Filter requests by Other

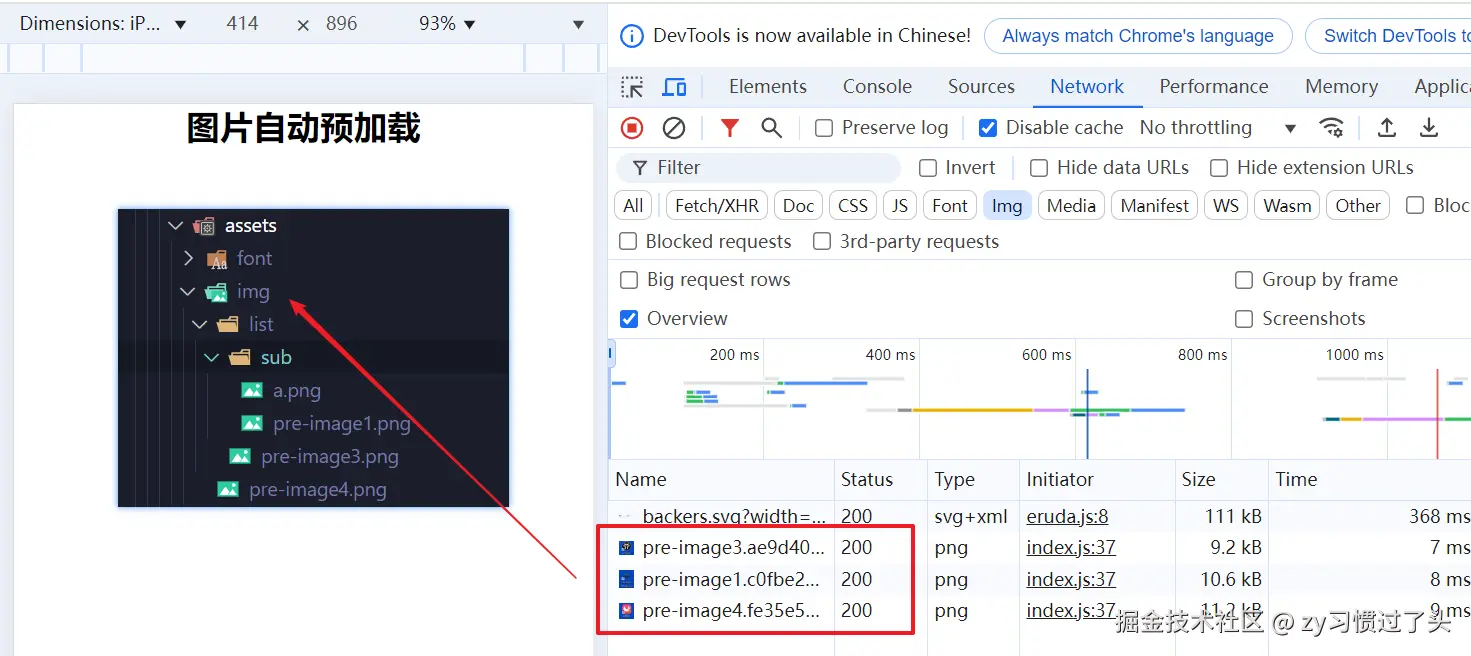(x=1358, y=206)
